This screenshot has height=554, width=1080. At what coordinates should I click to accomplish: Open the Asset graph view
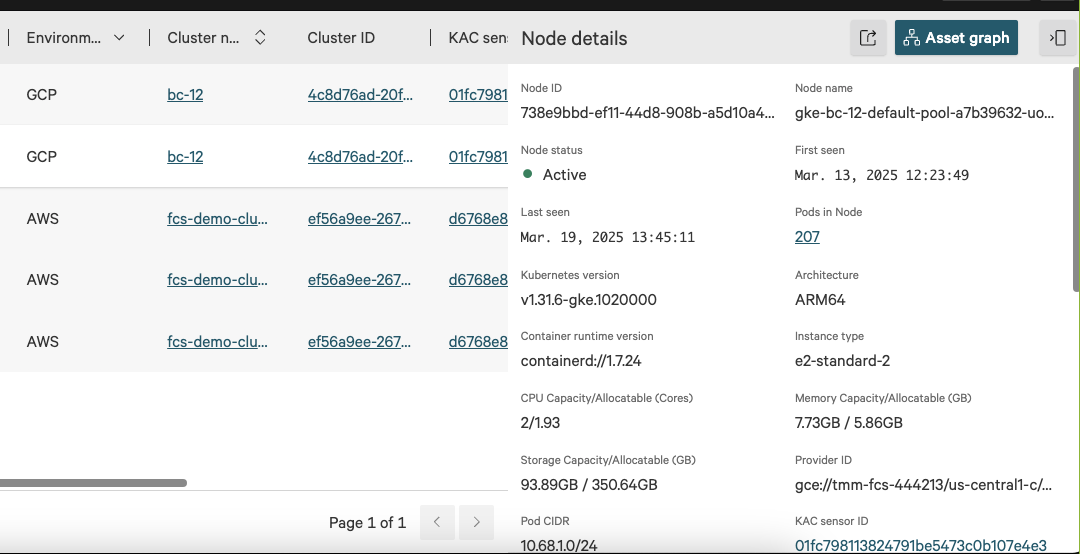[x=956, y=38]
